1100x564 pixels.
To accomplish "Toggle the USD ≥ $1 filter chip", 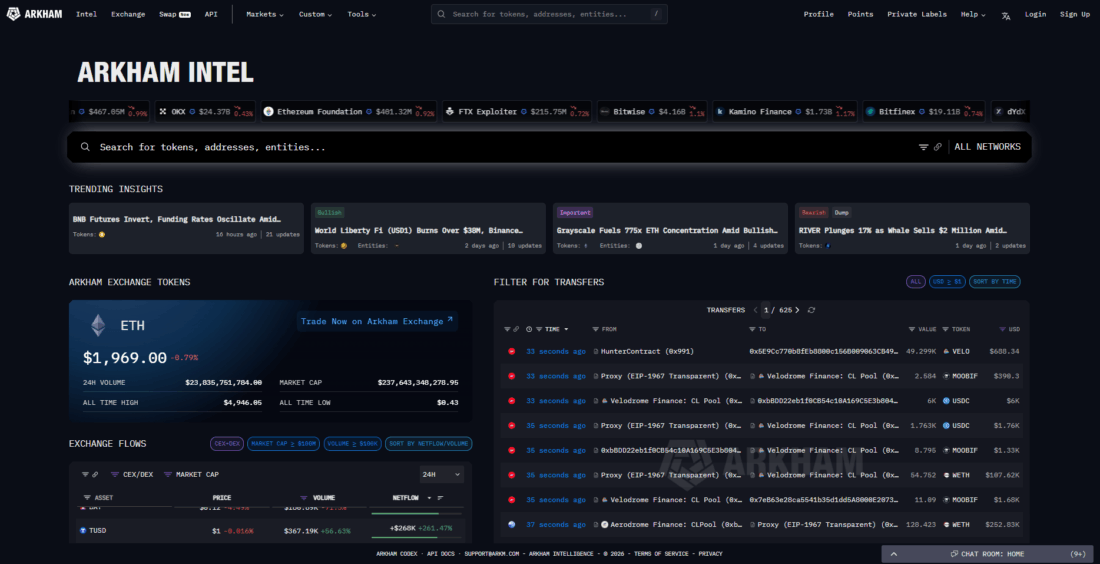I will click(947, 282).
